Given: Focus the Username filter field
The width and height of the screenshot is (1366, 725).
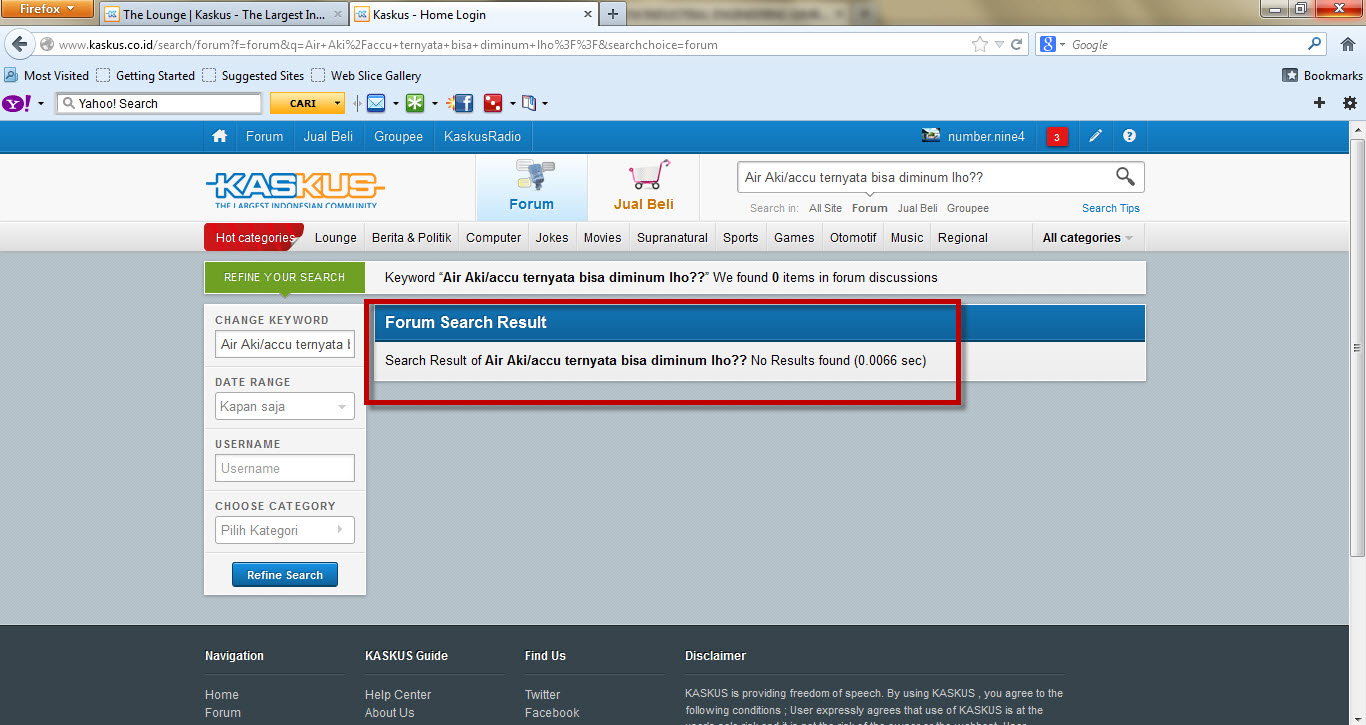Looking at the screenshot, I should 285,468.
